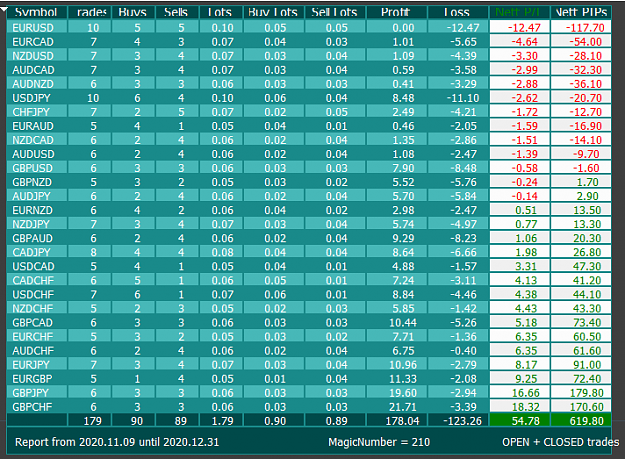Click the OPEN + CLOSED trades label
The image size is (625, 459).
click(561, 442)
